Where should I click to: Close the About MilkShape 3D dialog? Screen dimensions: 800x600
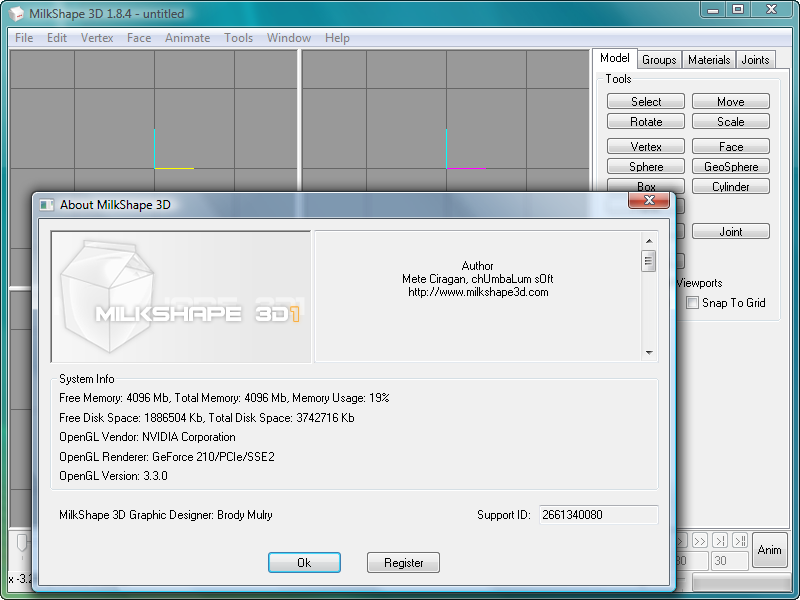click(648, 201)
